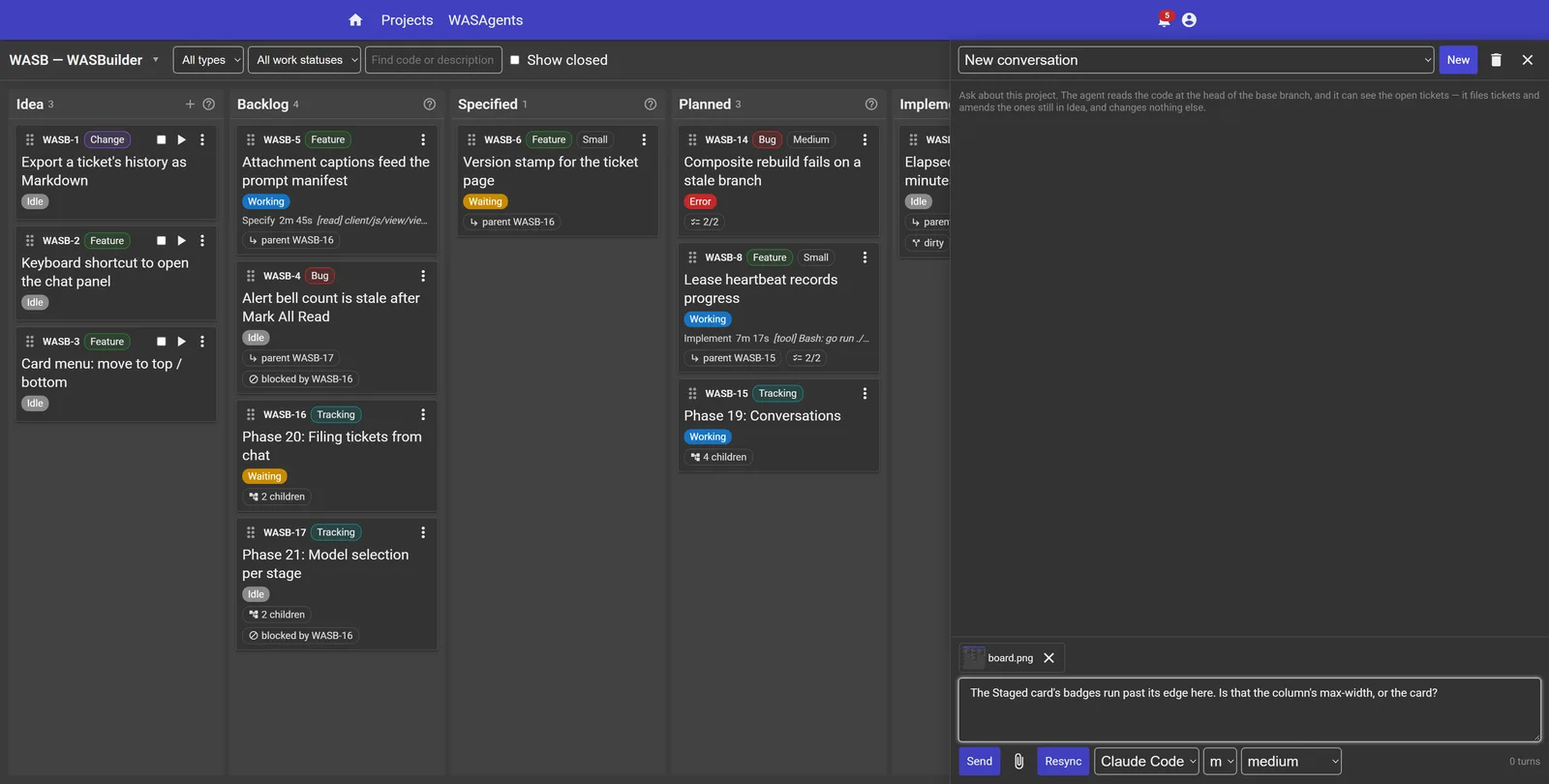The width and height of the screenshot is (1549, 784).
Task: Open Phase 21: Model selection per stage
Action: click(325, 563)
